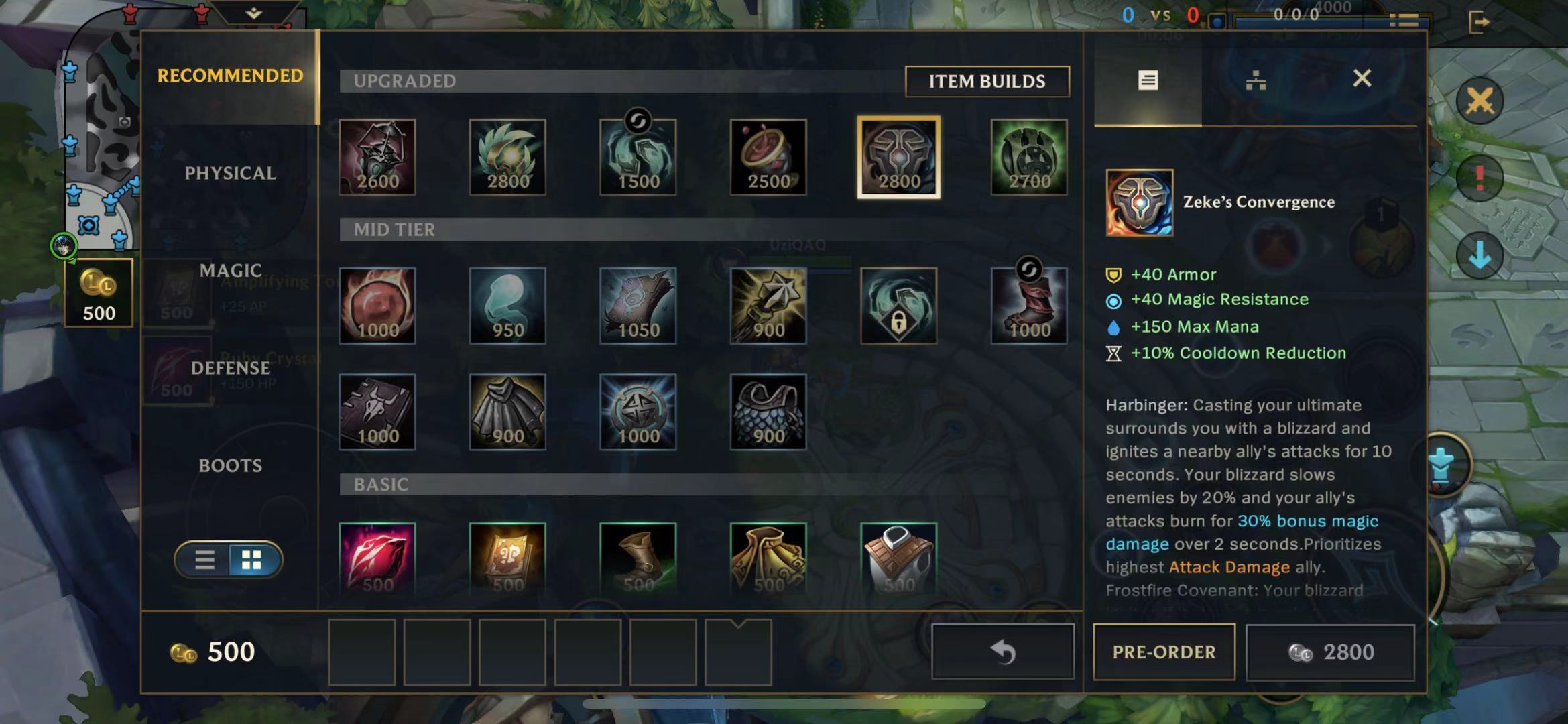Open the item build tree view
This screenshot has width=1568, height=724.
[1256, 81]
